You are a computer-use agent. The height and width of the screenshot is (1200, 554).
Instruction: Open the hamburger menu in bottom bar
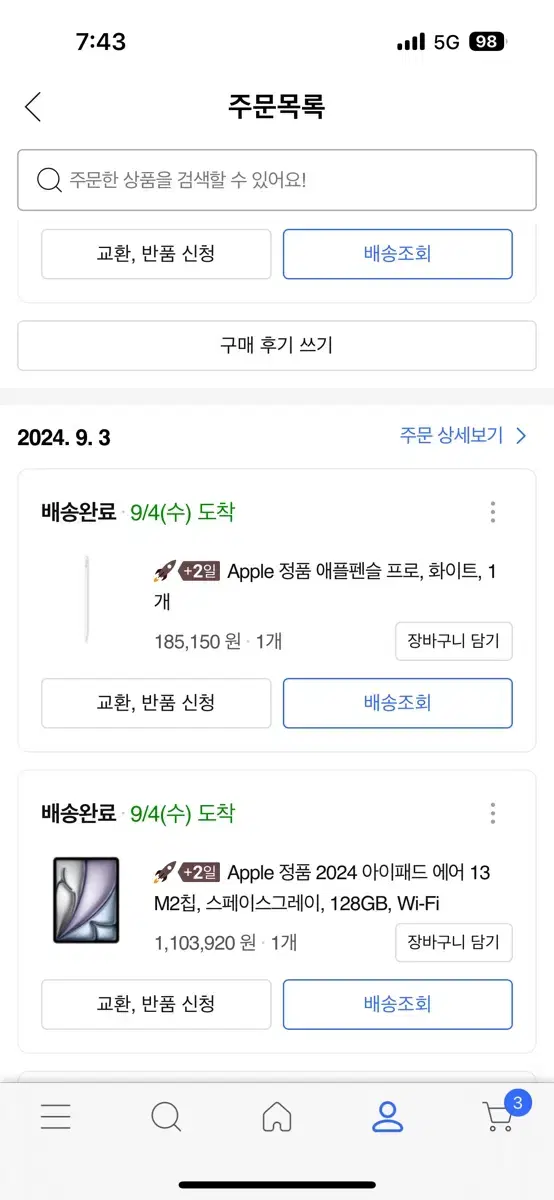pos(56,1116)
